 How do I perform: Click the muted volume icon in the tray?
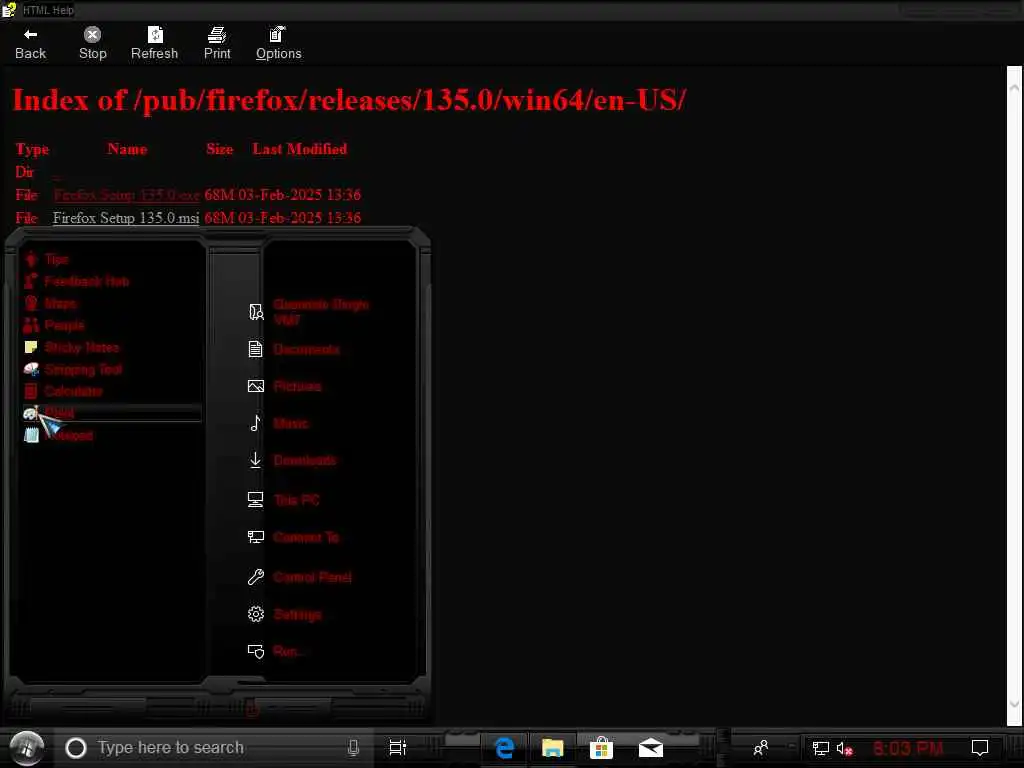844,748
